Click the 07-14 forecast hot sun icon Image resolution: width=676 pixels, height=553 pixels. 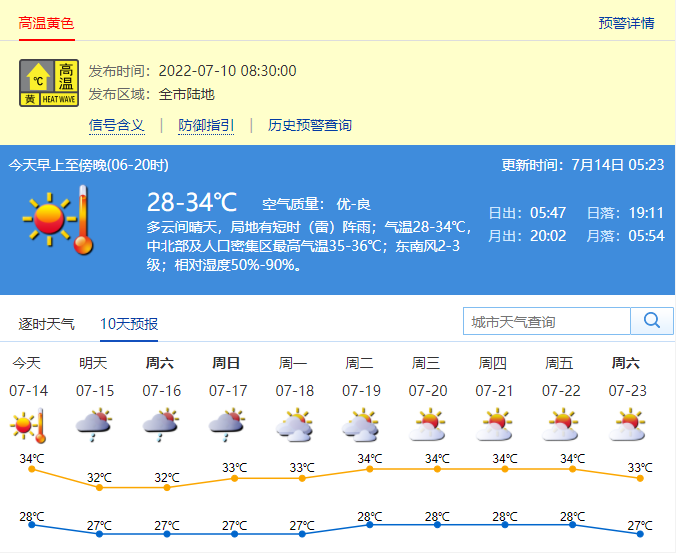(28, 425)
